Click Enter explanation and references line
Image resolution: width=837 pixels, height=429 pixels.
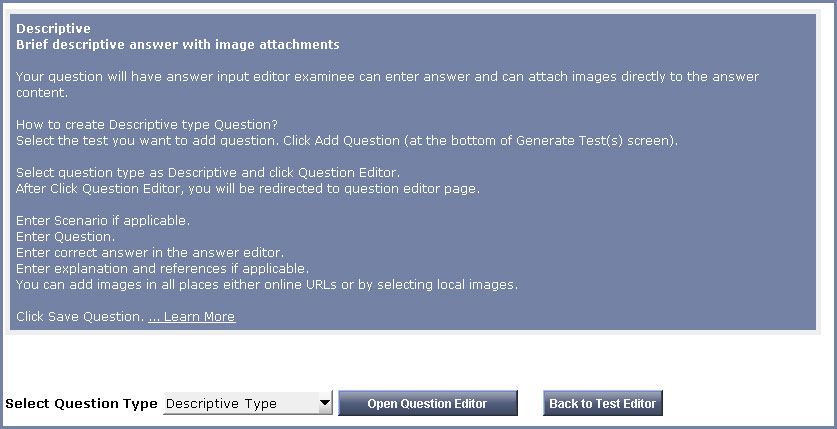[162, 268]
